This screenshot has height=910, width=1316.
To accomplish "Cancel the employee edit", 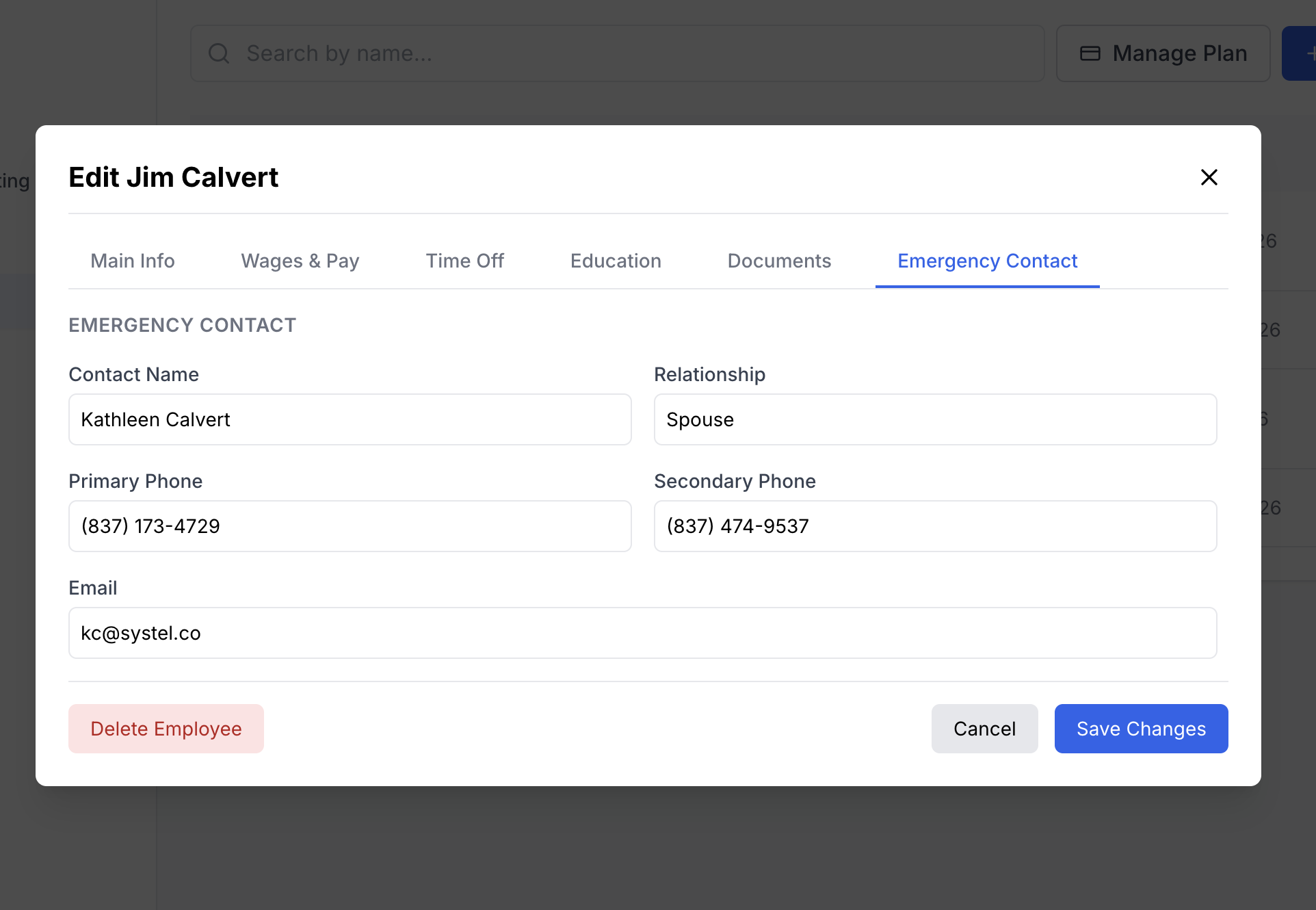I will (984, 729).
